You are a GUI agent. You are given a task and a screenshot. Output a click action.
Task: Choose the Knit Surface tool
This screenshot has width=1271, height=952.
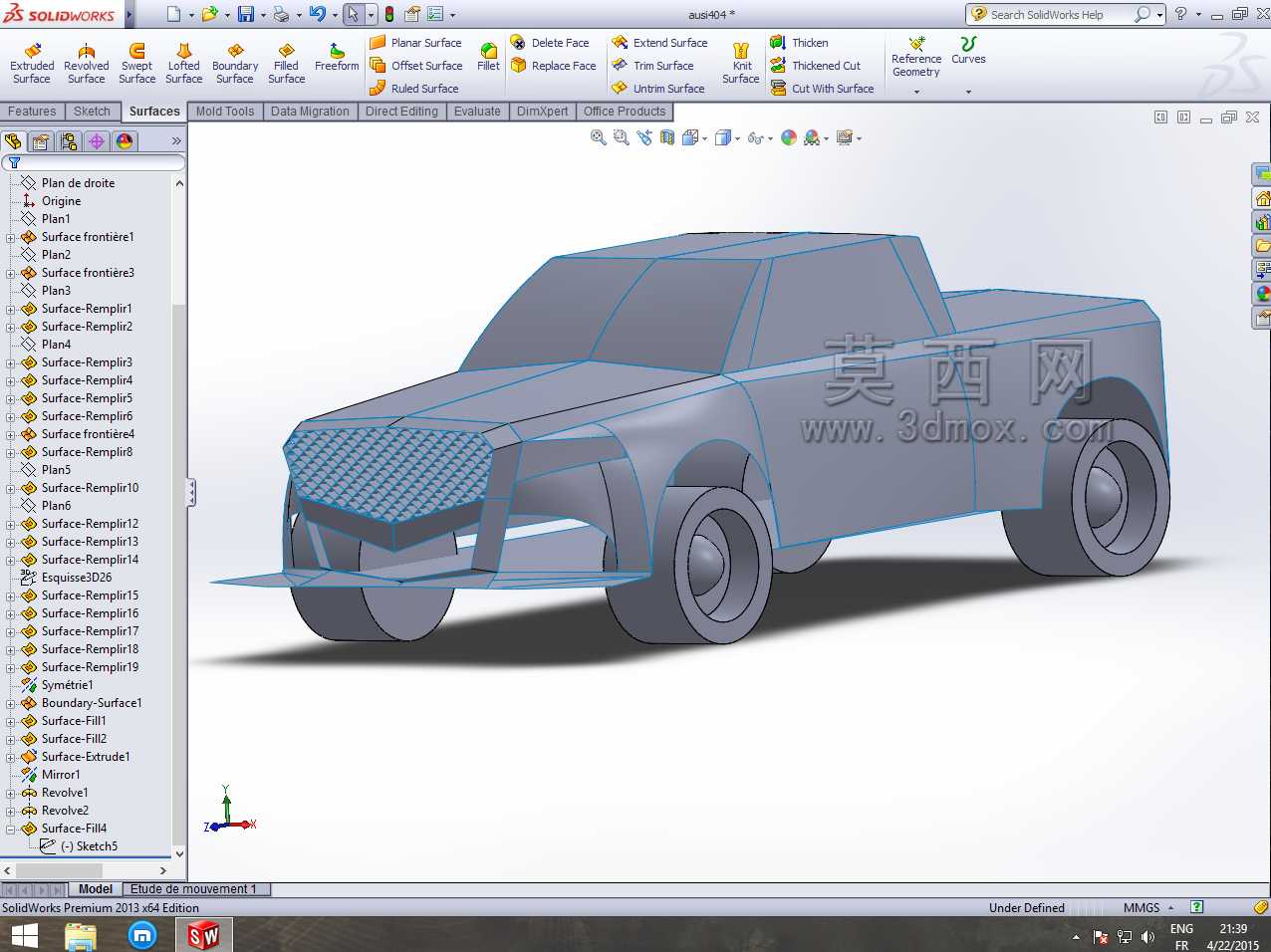click(x=741, y=63)
